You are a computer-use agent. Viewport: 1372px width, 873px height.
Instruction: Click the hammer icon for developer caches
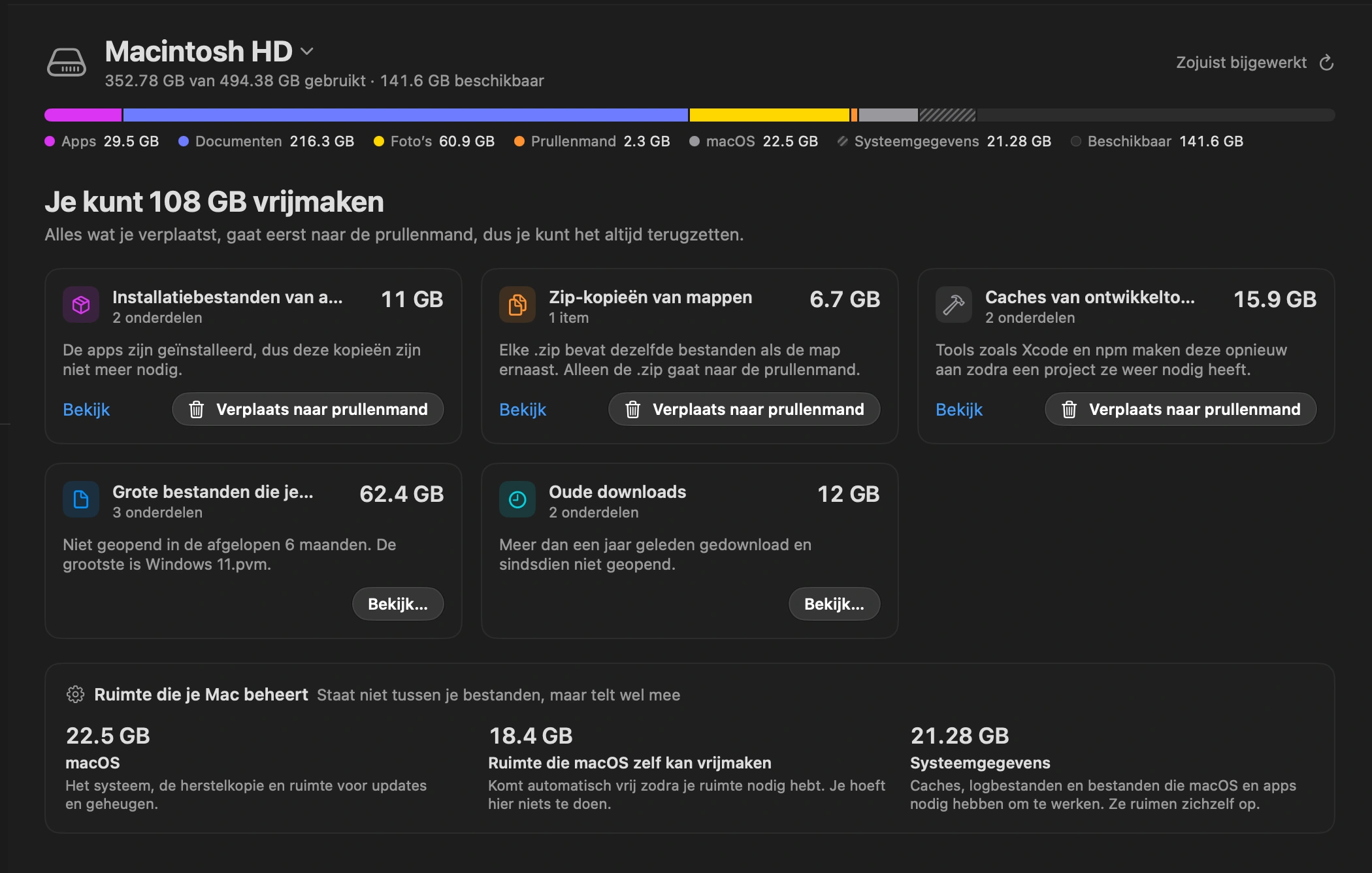954,305
